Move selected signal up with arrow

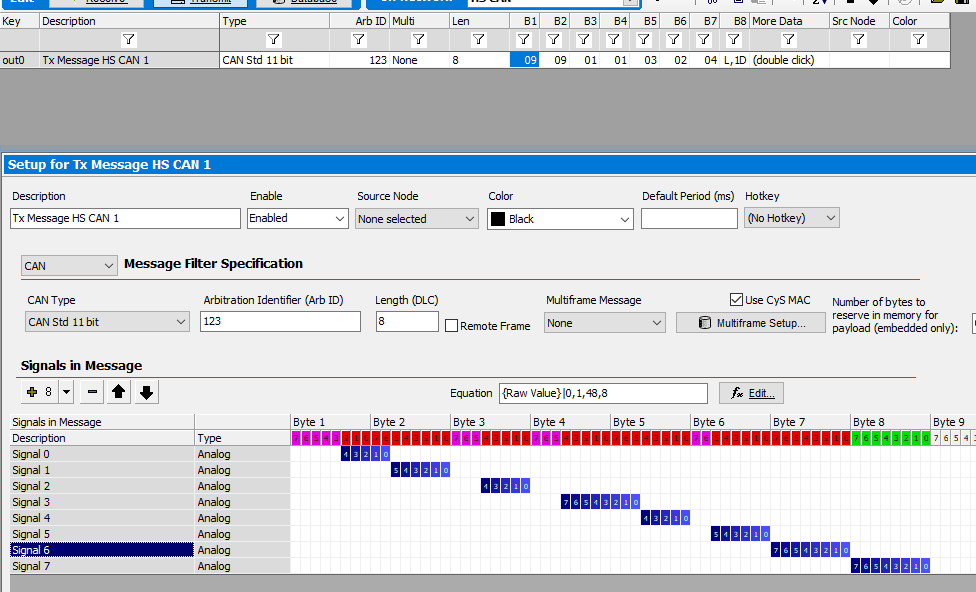[x=119, y=392]
